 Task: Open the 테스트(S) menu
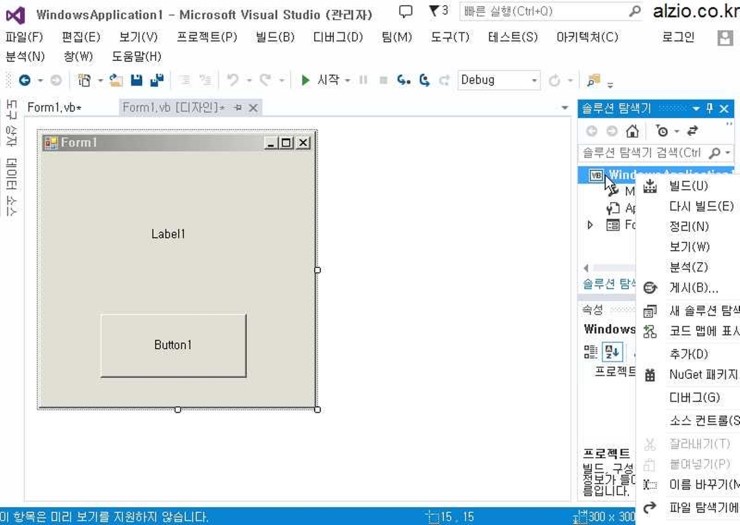pyautogui.click(x=513, y=37)
